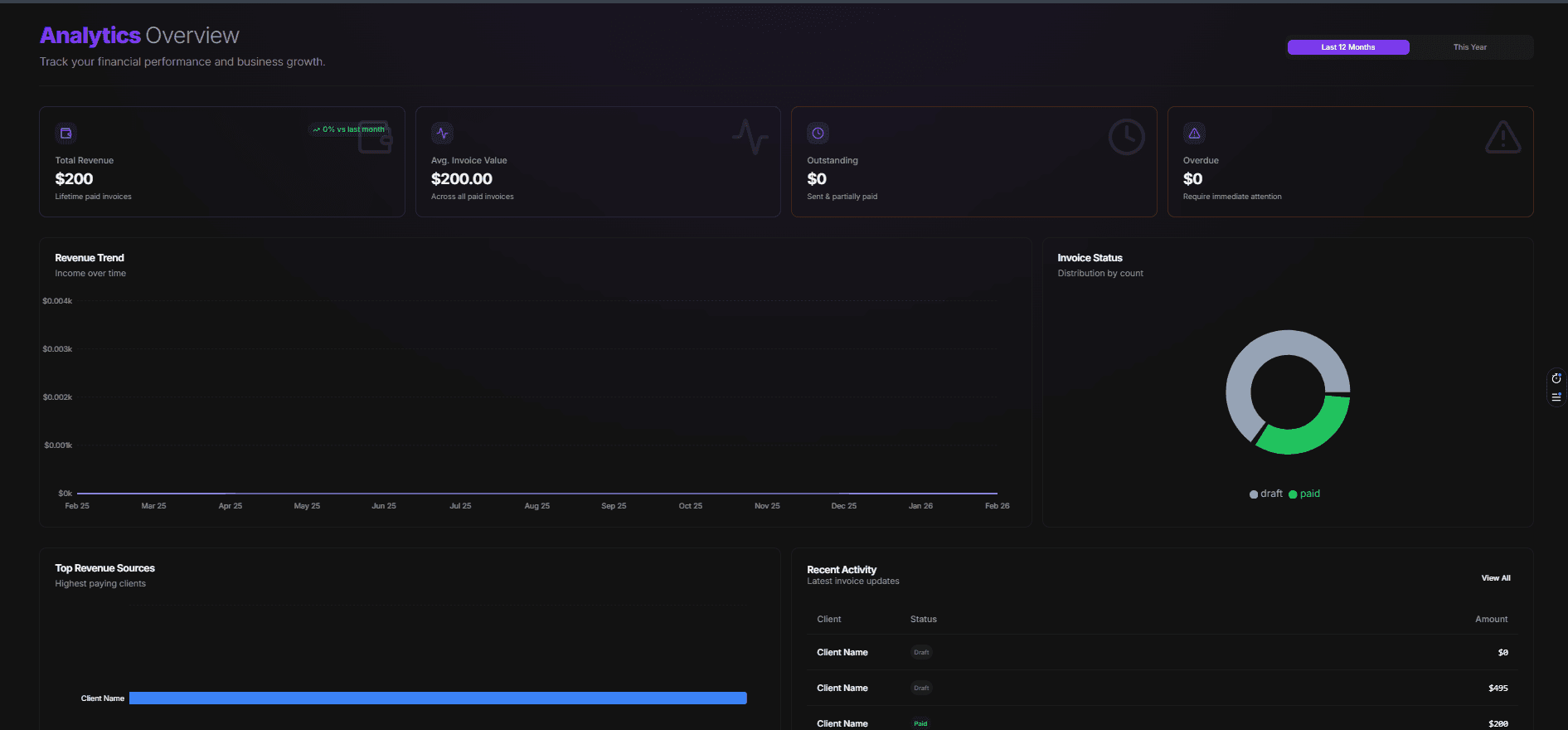Screen dimensions: 1568x730
Task: Click the grey dot next to draft legend
Action: coord(1254,494)
